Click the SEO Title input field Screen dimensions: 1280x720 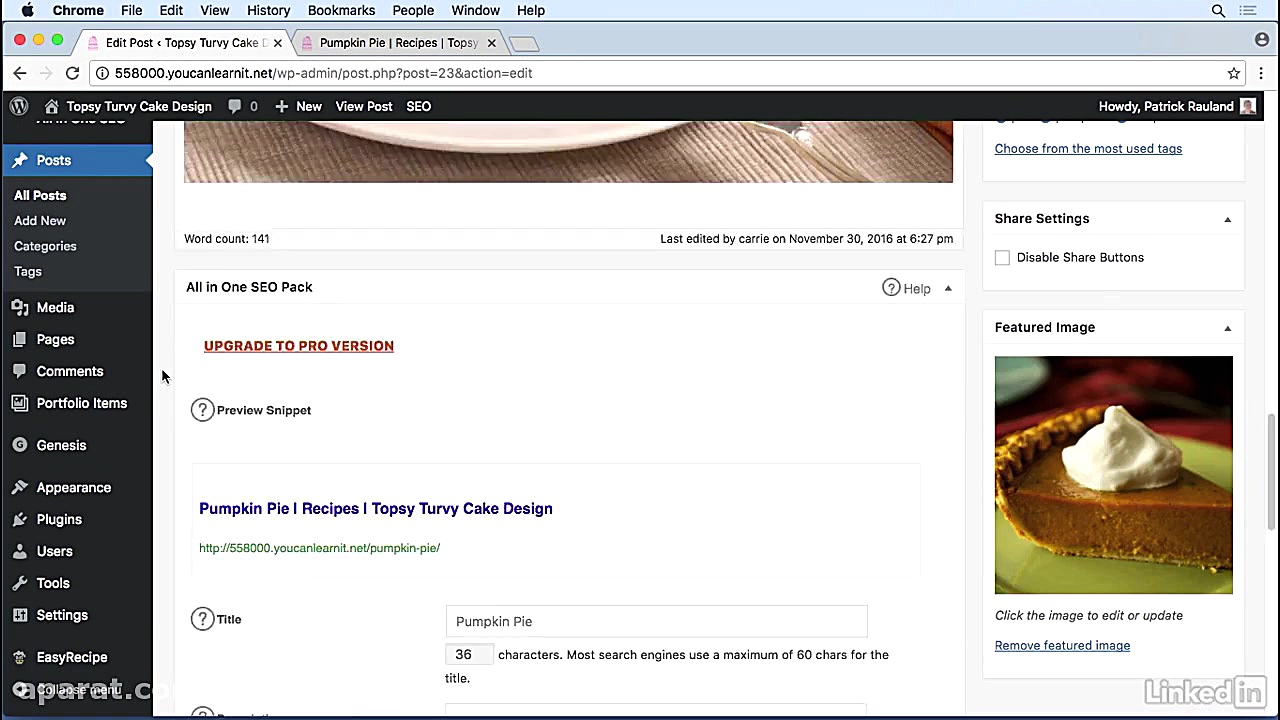[x=656, y=621]
